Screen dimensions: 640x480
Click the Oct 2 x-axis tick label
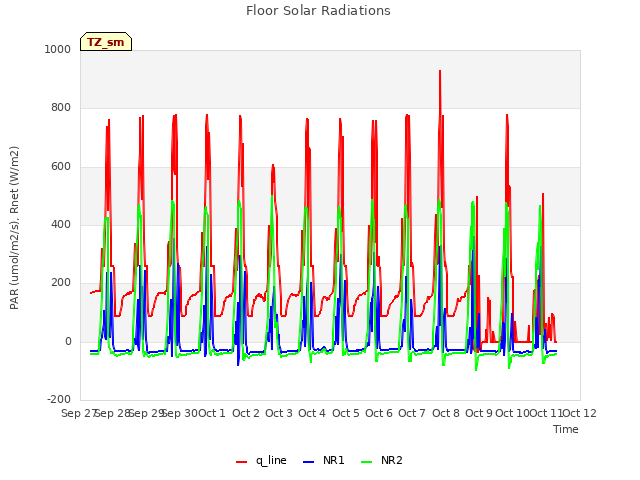click(x=246, y=413)
